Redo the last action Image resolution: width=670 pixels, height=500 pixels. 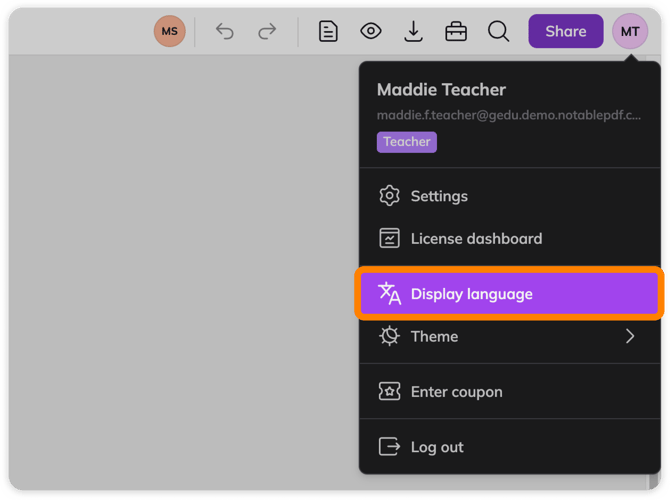coord(267,31)
